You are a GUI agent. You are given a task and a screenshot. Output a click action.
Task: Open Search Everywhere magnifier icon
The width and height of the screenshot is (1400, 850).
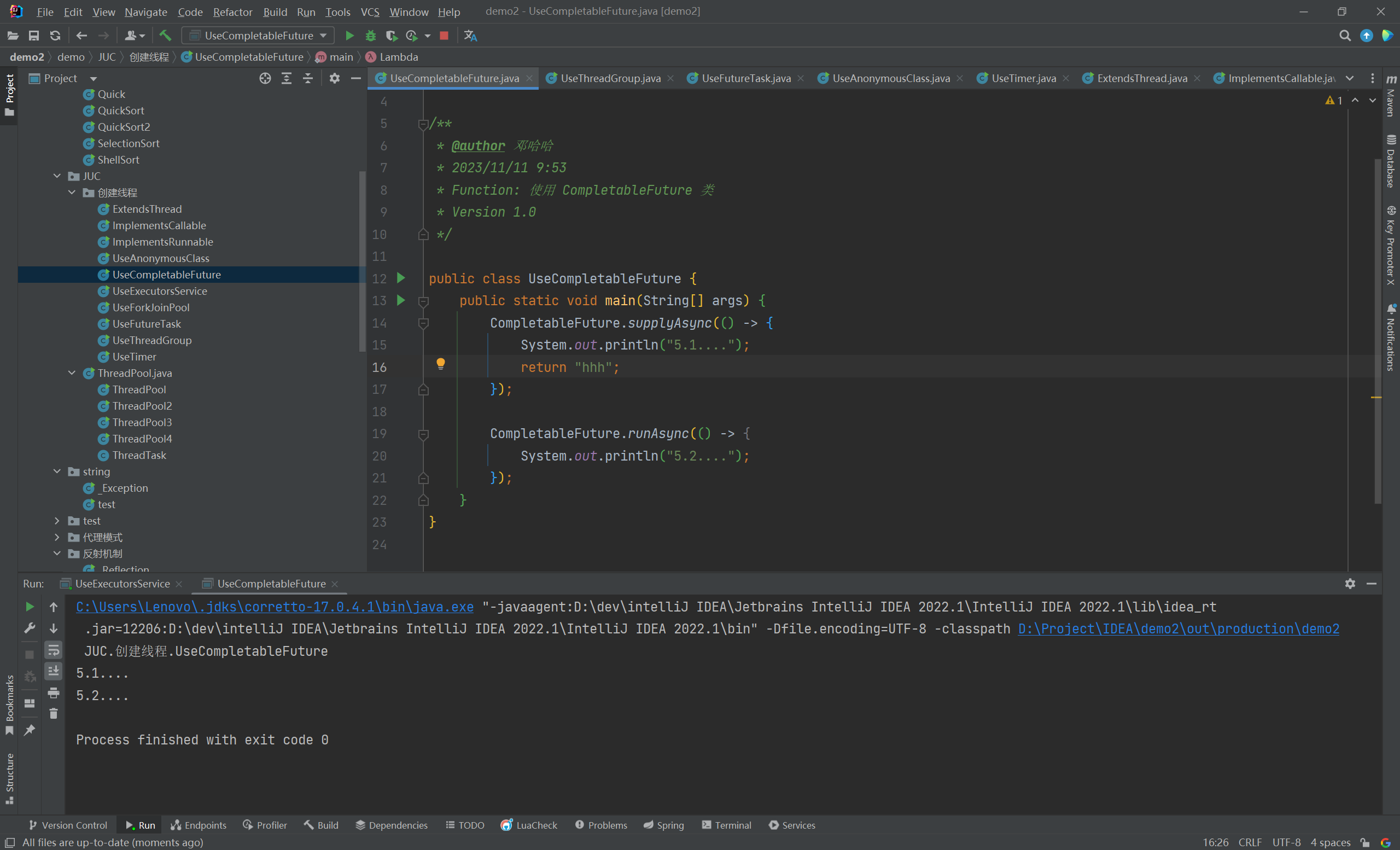tap(1345, 36)
